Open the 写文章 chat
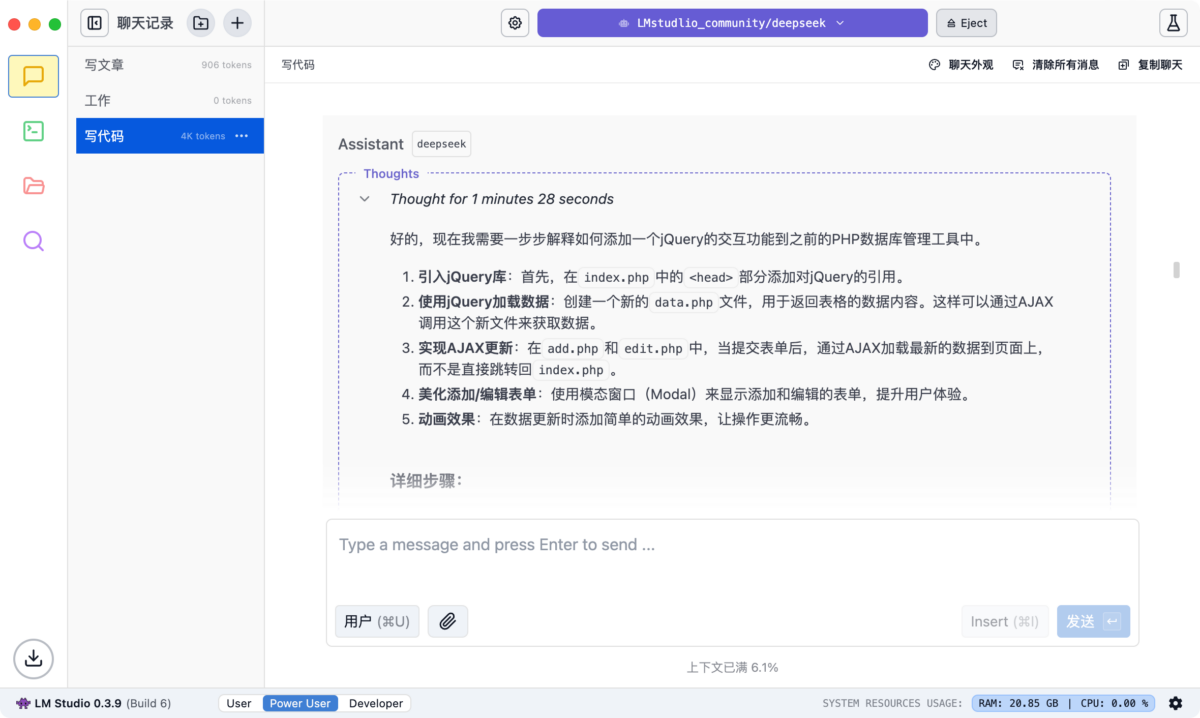Image resolution: width=1200 pixels, height=718 pixels. tap(170, 65)
